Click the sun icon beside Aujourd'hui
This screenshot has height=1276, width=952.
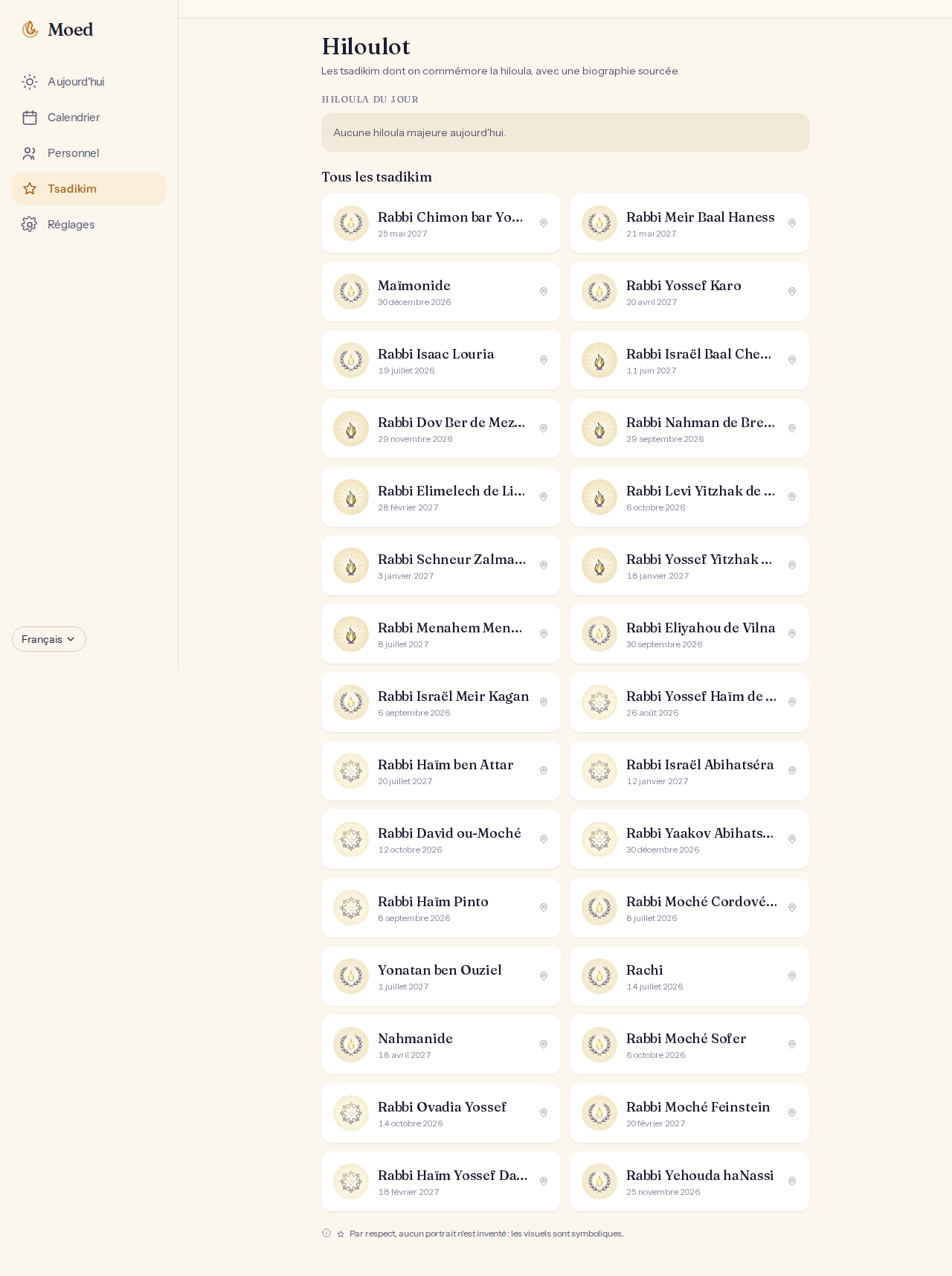(x=30, y=82)
